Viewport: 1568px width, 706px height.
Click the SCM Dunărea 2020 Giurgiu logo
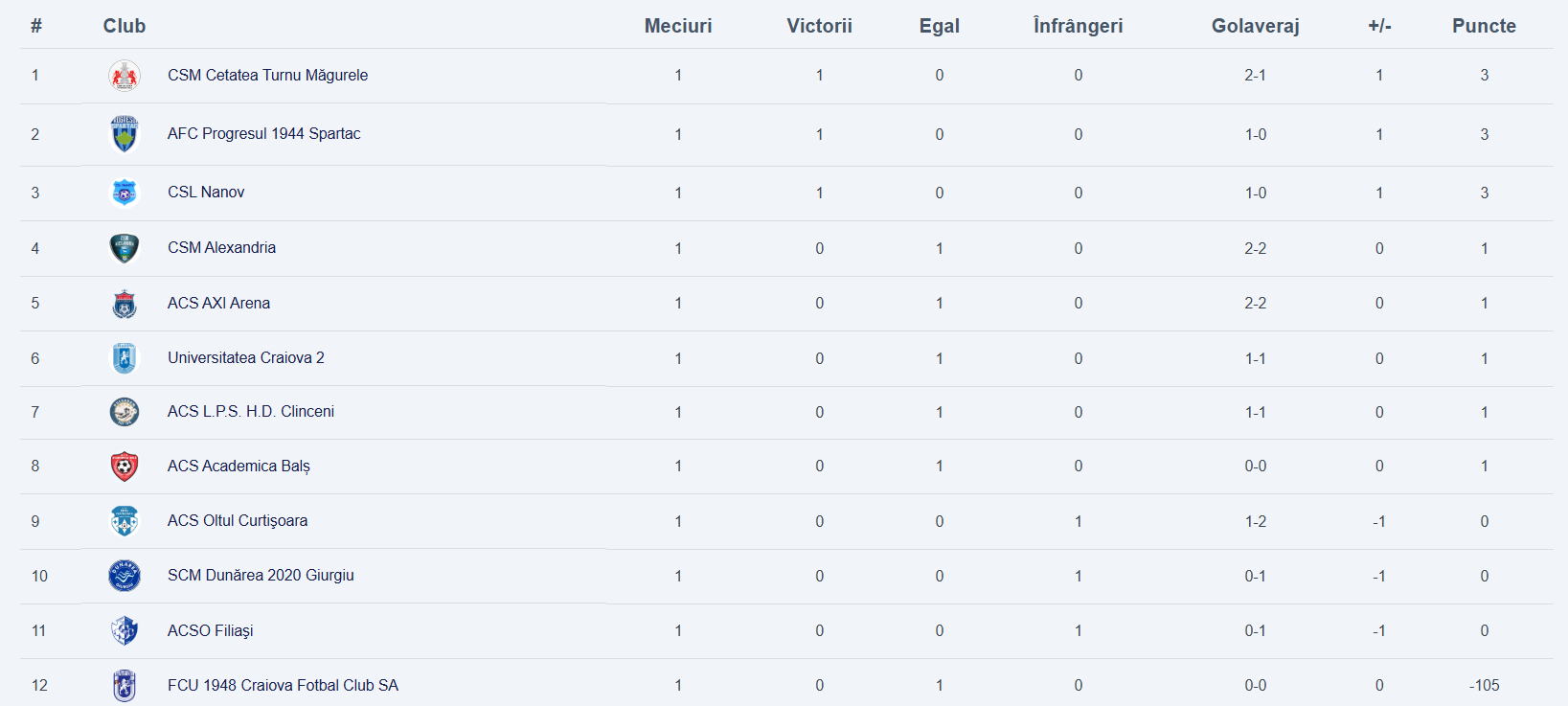(125, 576)
